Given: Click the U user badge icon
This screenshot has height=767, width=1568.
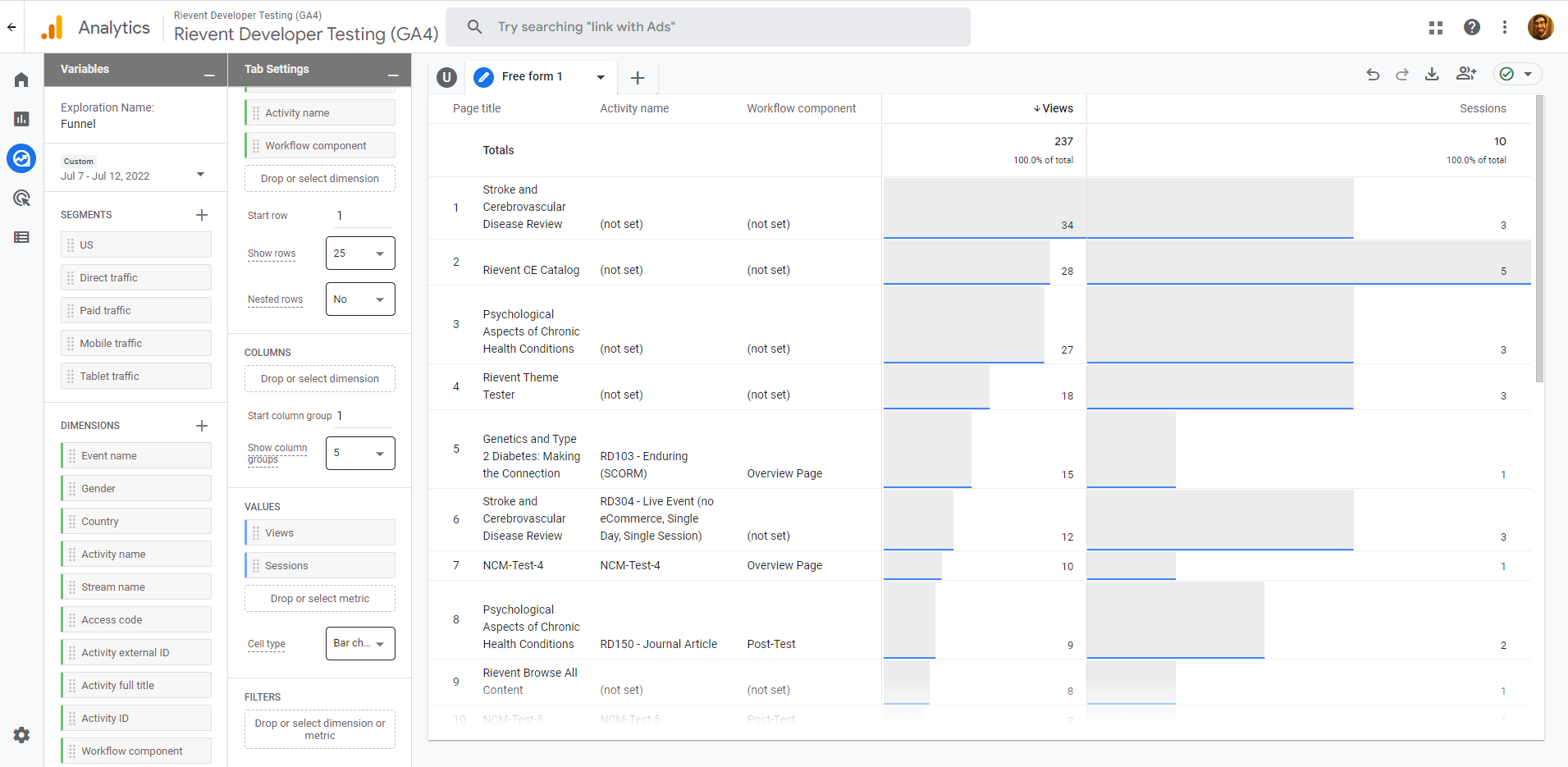Looking at the screenshot, I should 446,77.
